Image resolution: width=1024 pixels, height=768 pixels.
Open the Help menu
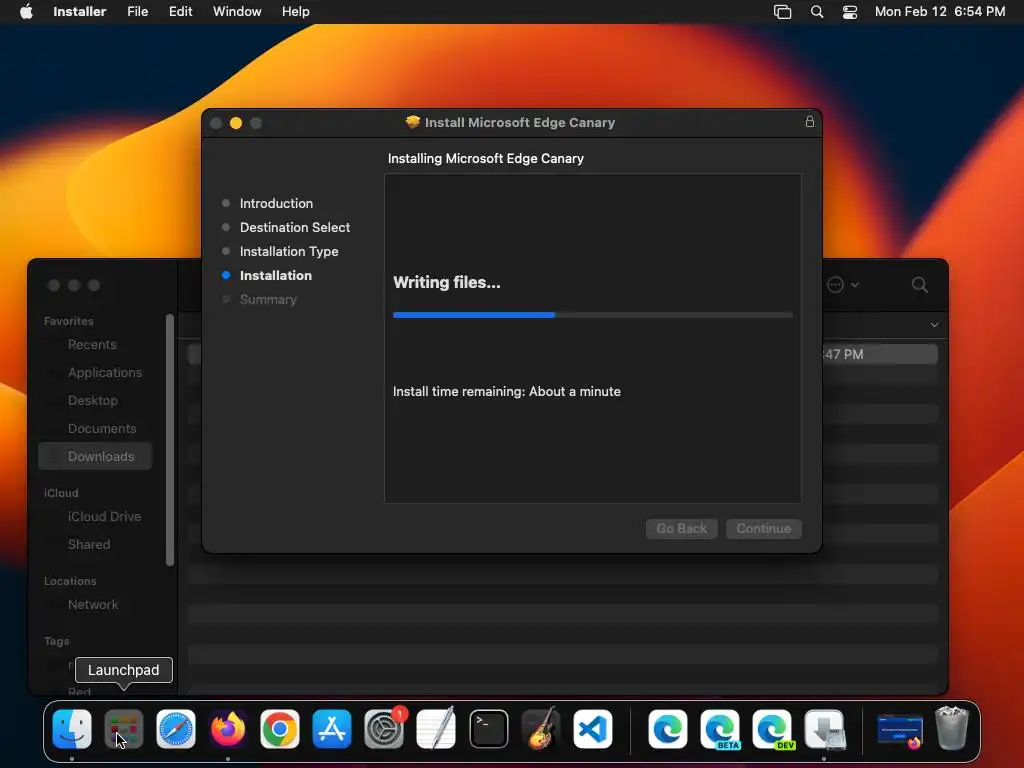click(296, 12)
